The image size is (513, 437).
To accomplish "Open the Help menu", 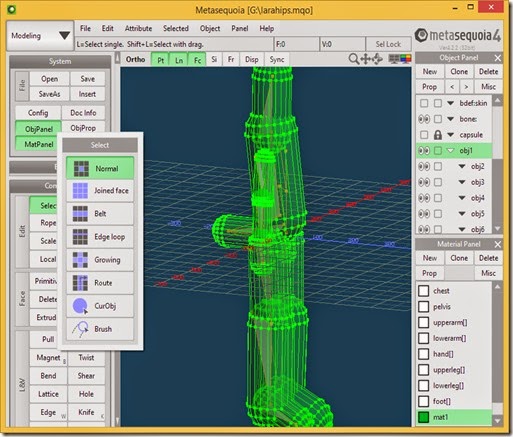I will coord(267,29).
